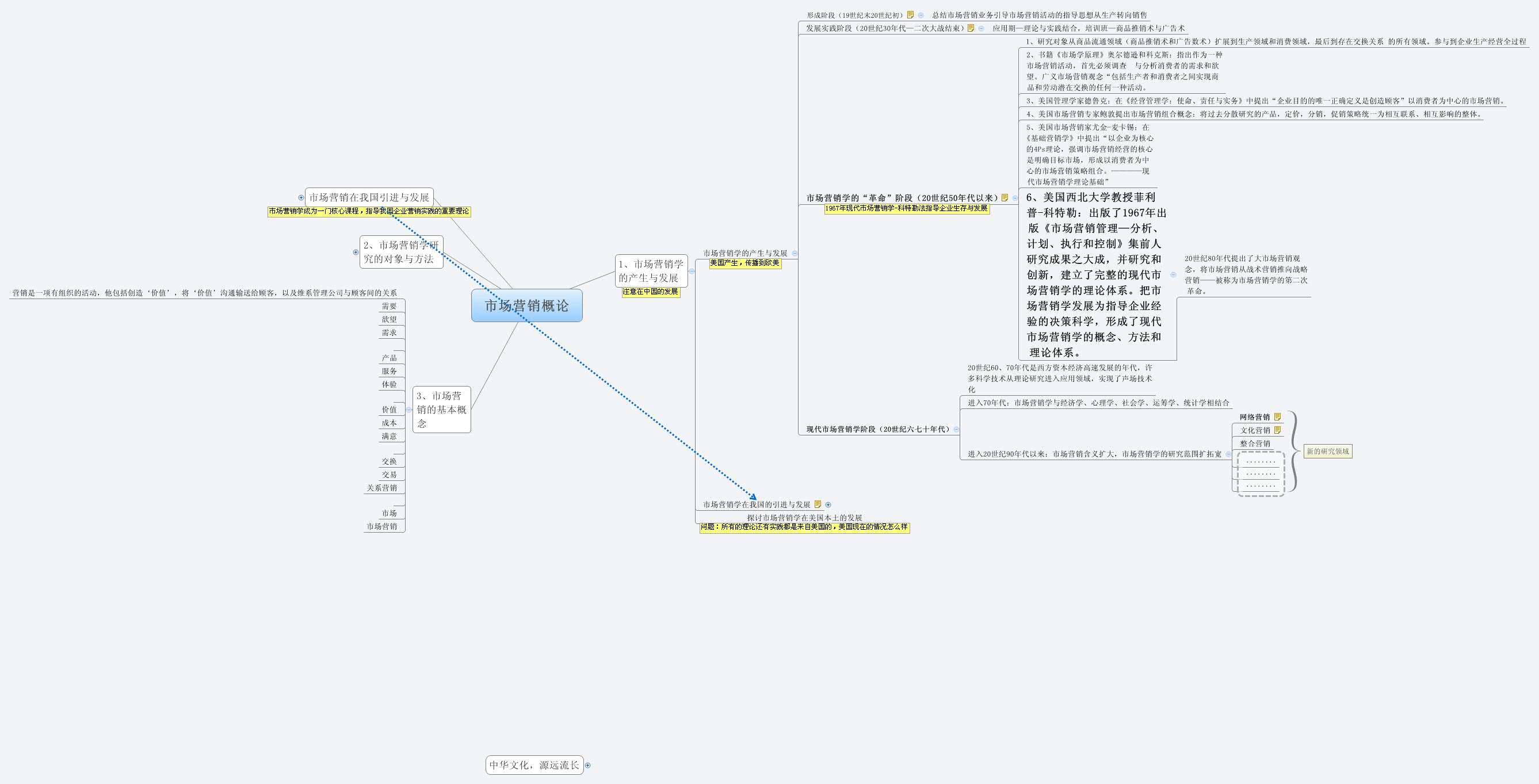This screenshot has width=1539, height=784.
Task: Open note icon on 形成阶段 topic
Action: [911, 15]
